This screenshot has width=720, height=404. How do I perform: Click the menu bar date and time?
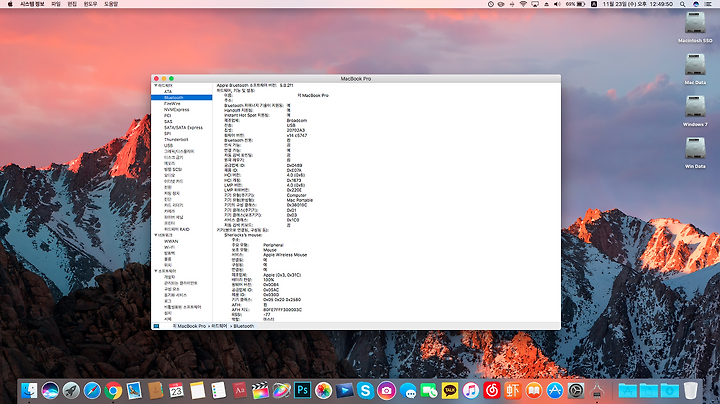[637, 4]
